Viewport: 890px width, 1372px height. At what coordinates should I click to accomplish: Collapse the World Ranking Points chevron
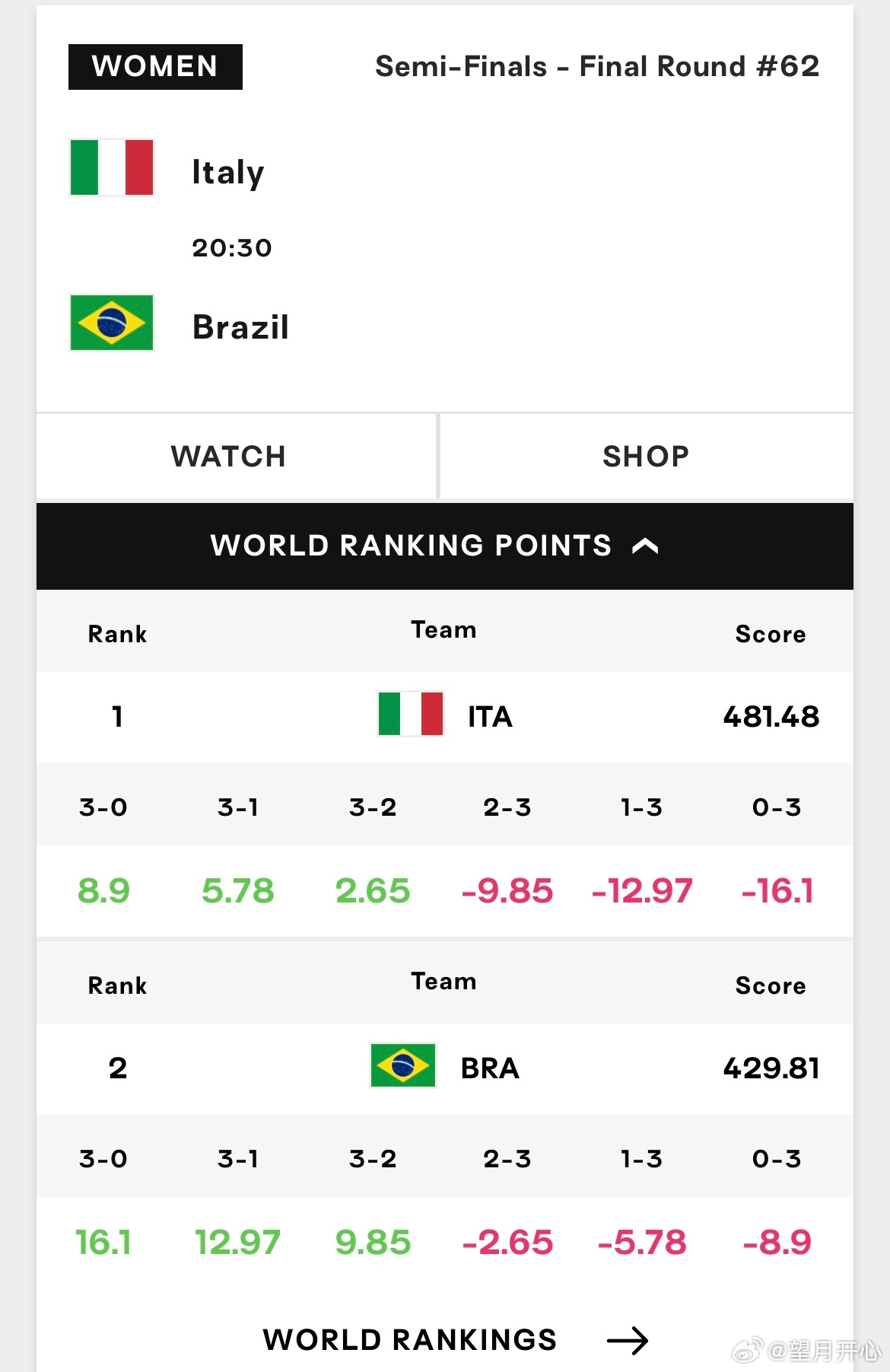click(645, 546)
